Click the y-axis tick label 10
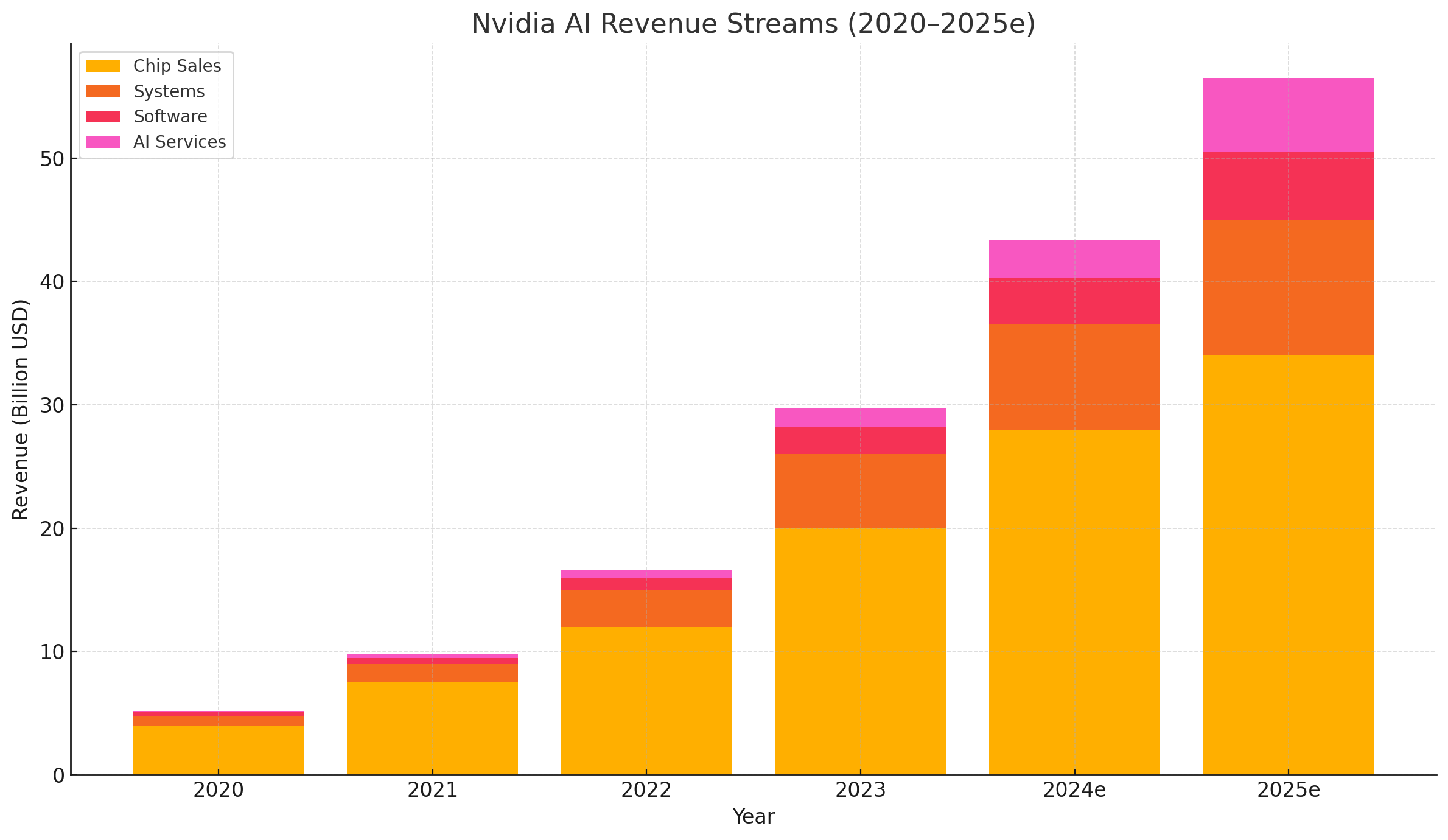This screenshot has width=1448, height=840. [52, 652]
